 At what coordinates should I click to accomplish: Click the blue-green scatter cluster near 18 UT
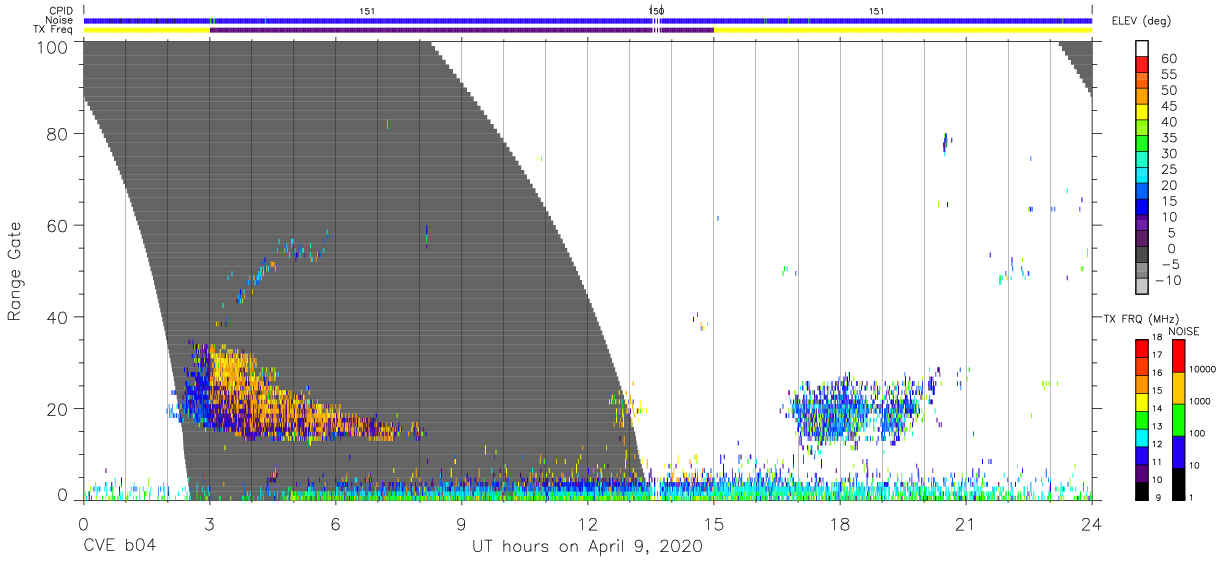click(x=860, y=408)
